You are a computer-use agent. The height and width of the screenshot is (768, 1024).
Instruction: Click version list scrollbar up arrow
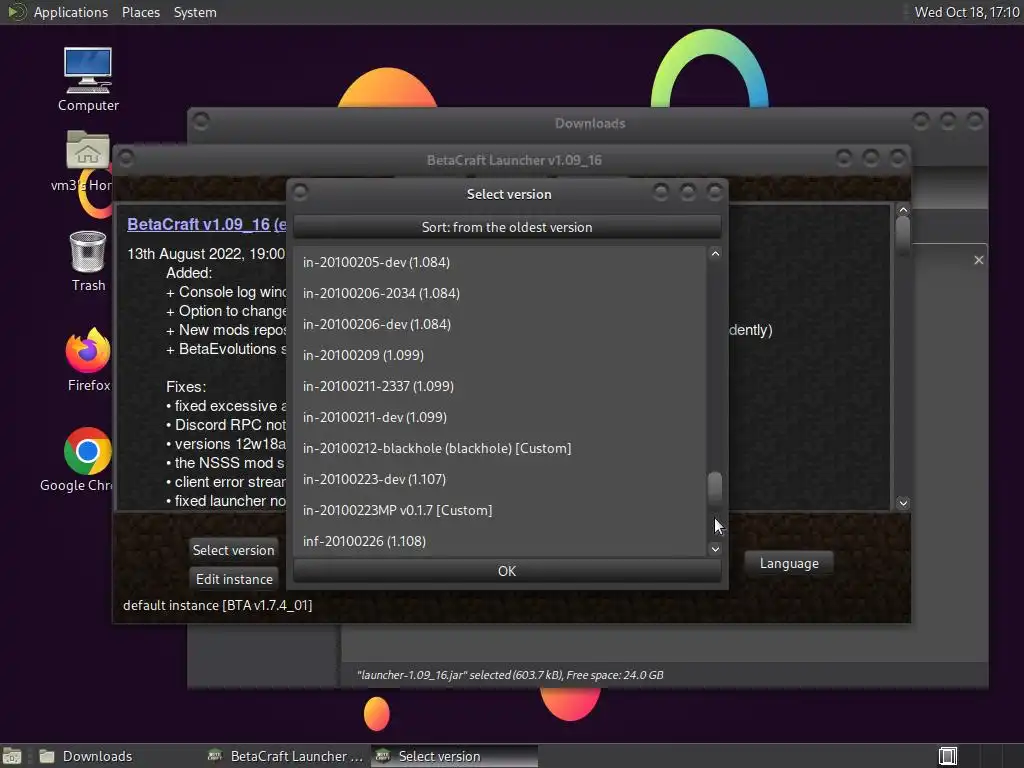click(x=715, y=253)
